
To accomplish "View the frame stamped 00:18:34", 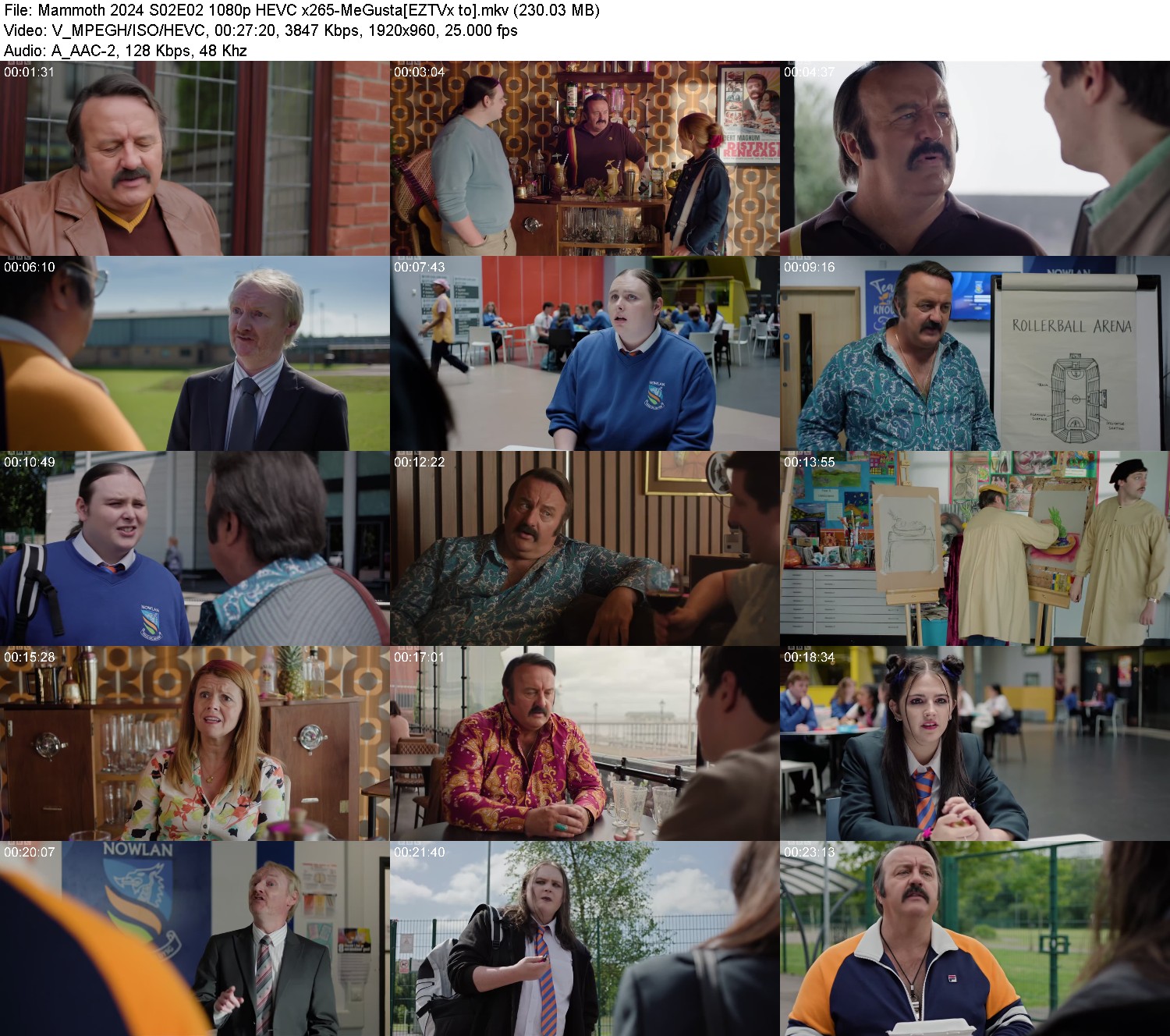I will coord(975,743).
